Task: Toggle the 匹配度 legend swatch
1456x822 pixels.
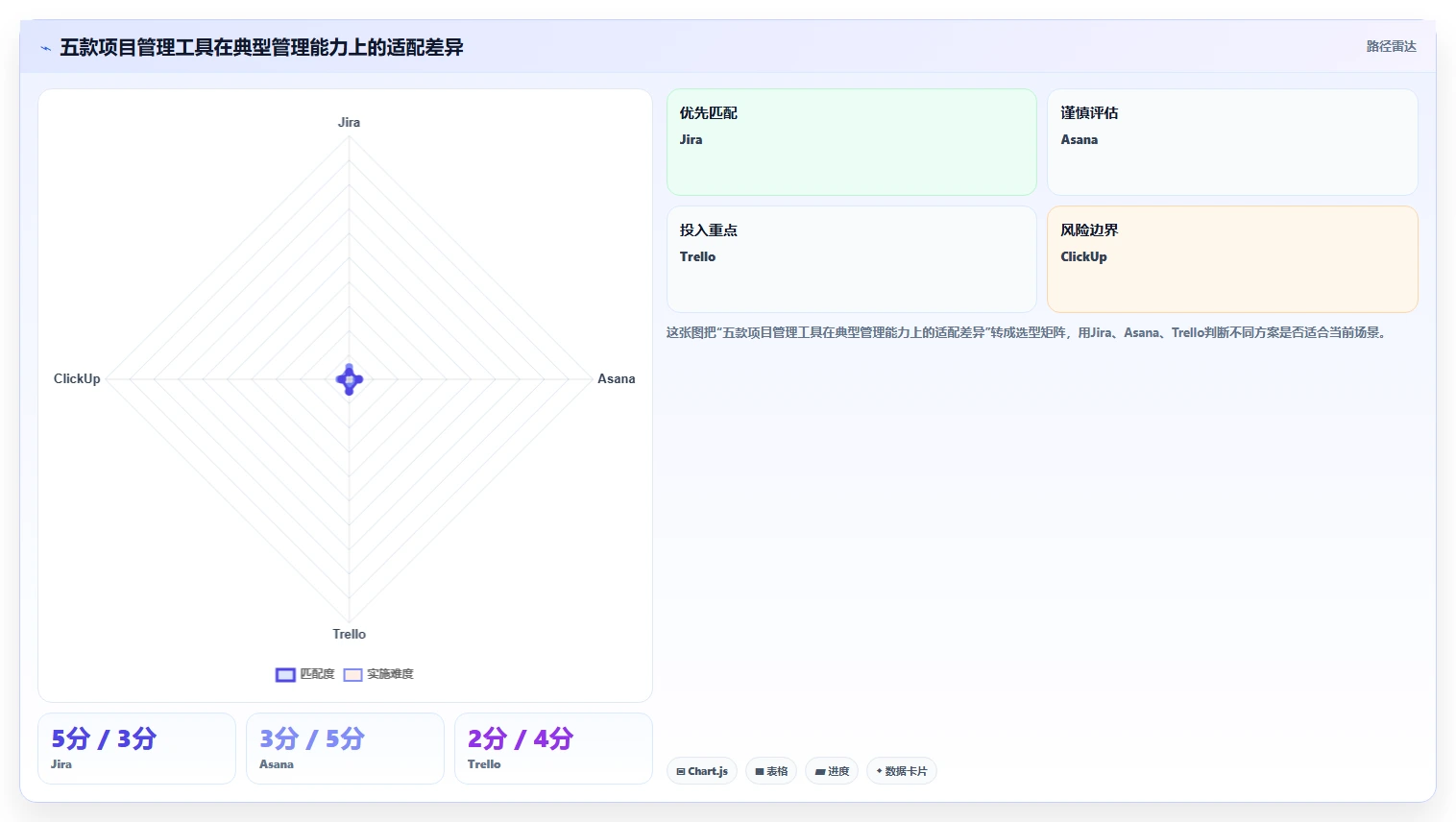Action: (x=285, y=675)
